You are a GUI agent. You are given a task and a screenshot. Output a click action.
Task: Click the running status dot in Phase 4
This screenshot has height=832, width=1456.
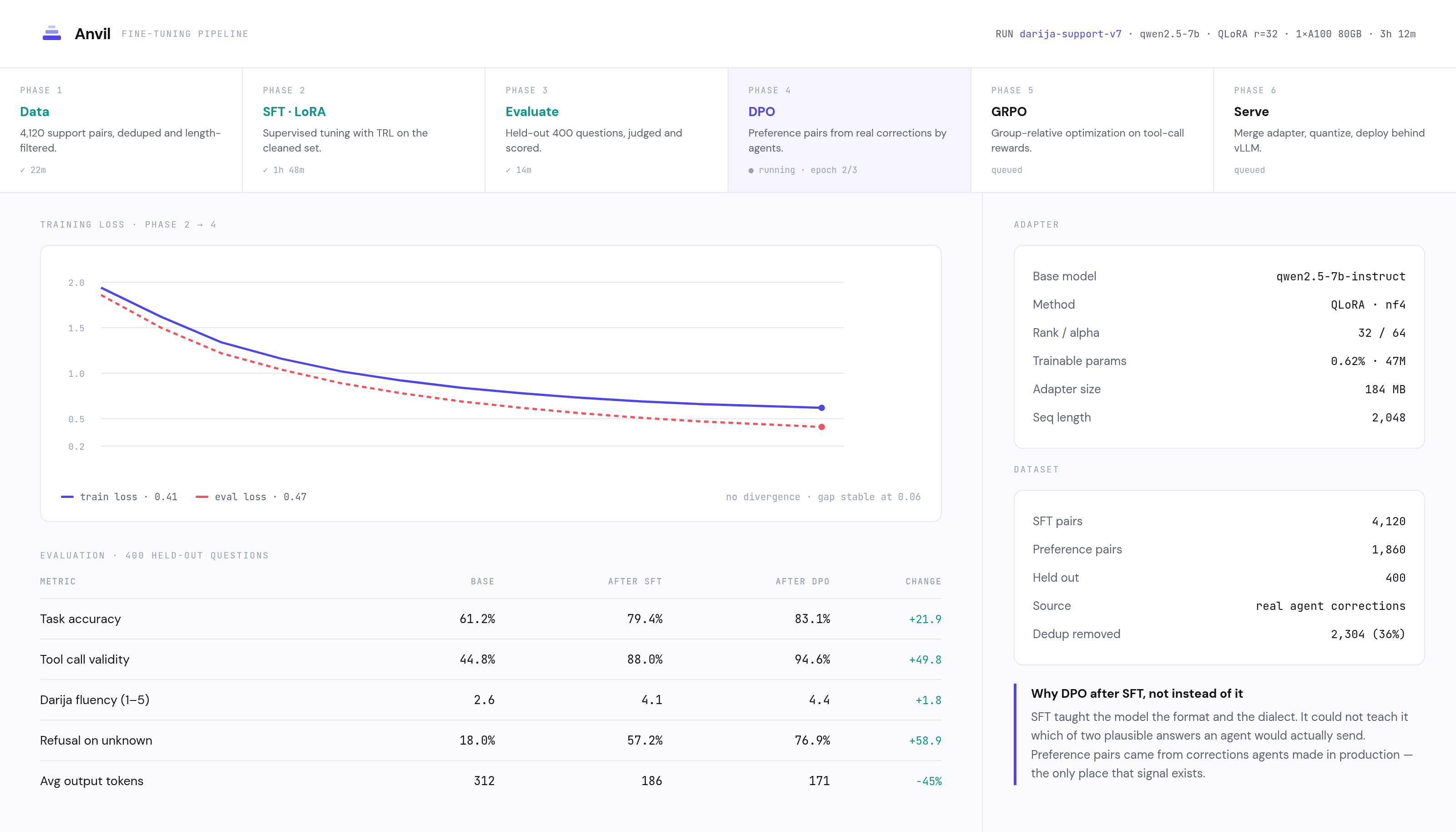(x=751, y=170)
